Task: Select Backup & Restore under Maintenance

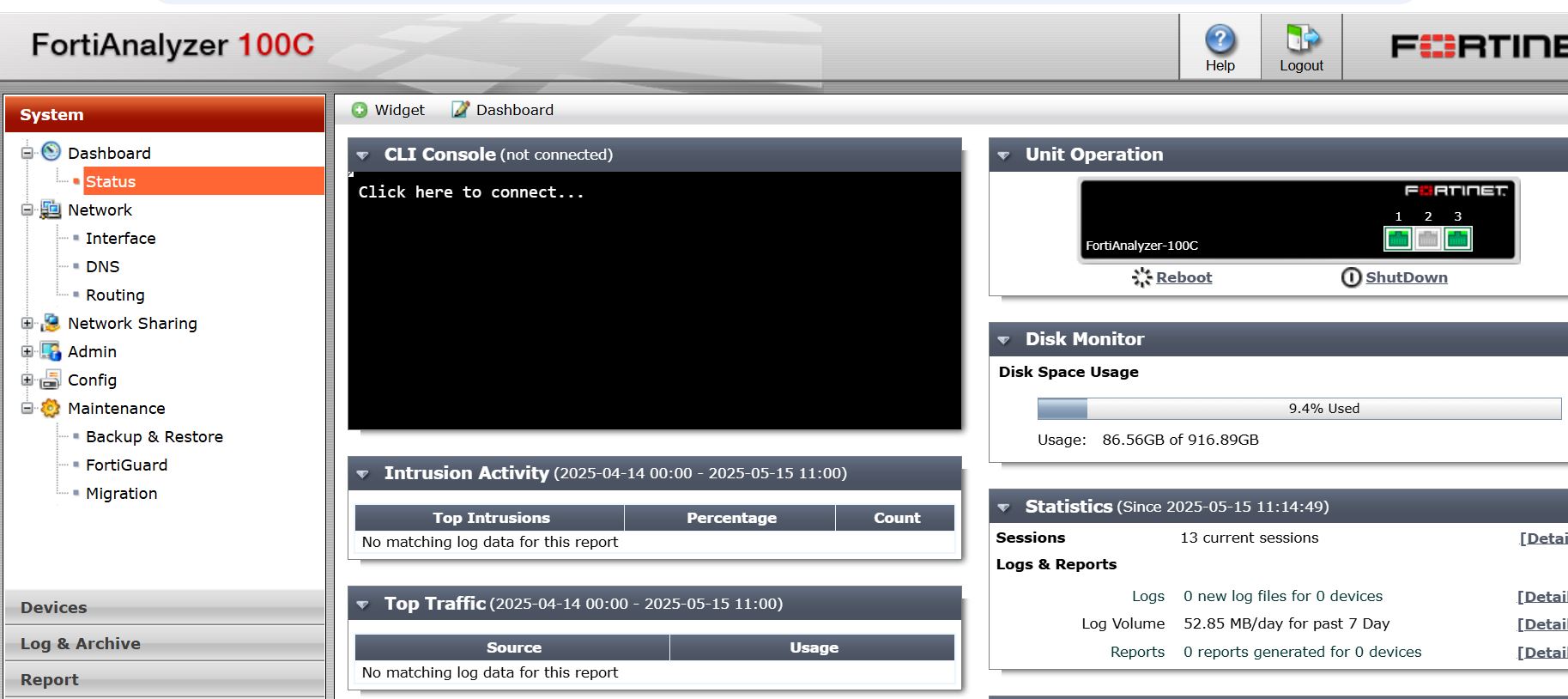Action: click(x=154, y=436)
